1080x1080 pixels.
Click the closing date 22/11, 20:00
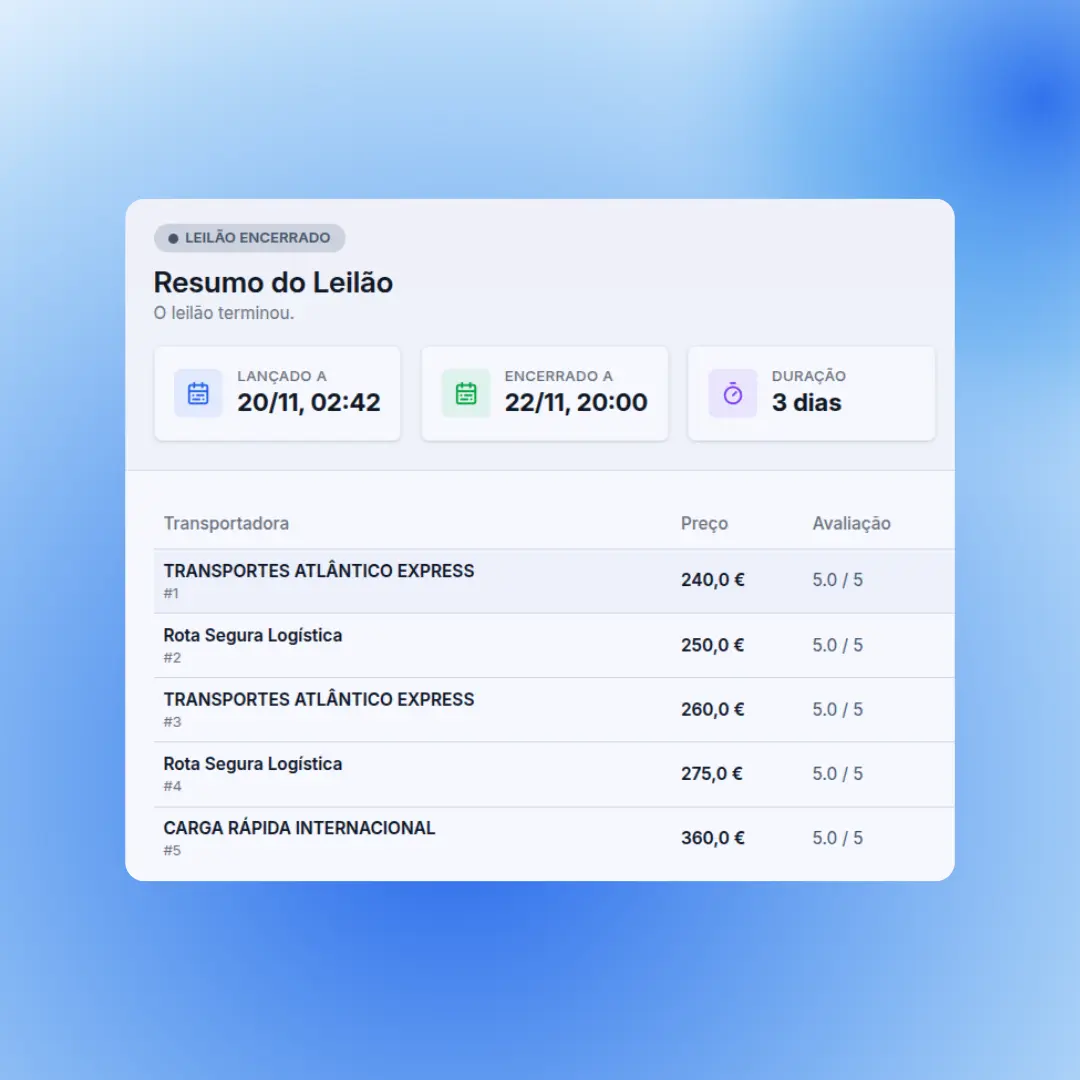pos(576,403)
